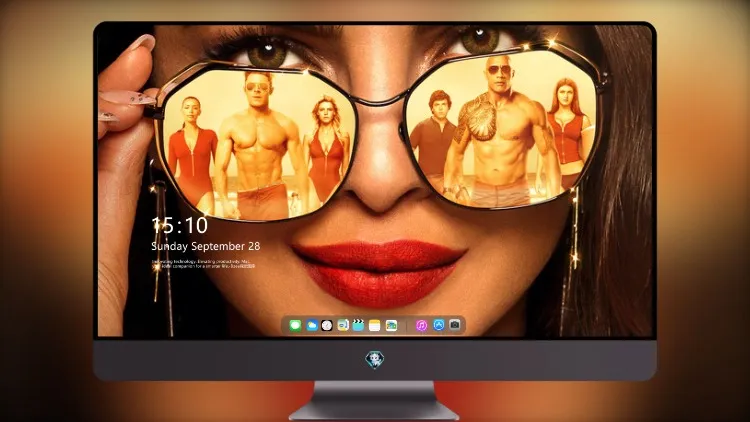Click the dock separator line

point(407,326)
